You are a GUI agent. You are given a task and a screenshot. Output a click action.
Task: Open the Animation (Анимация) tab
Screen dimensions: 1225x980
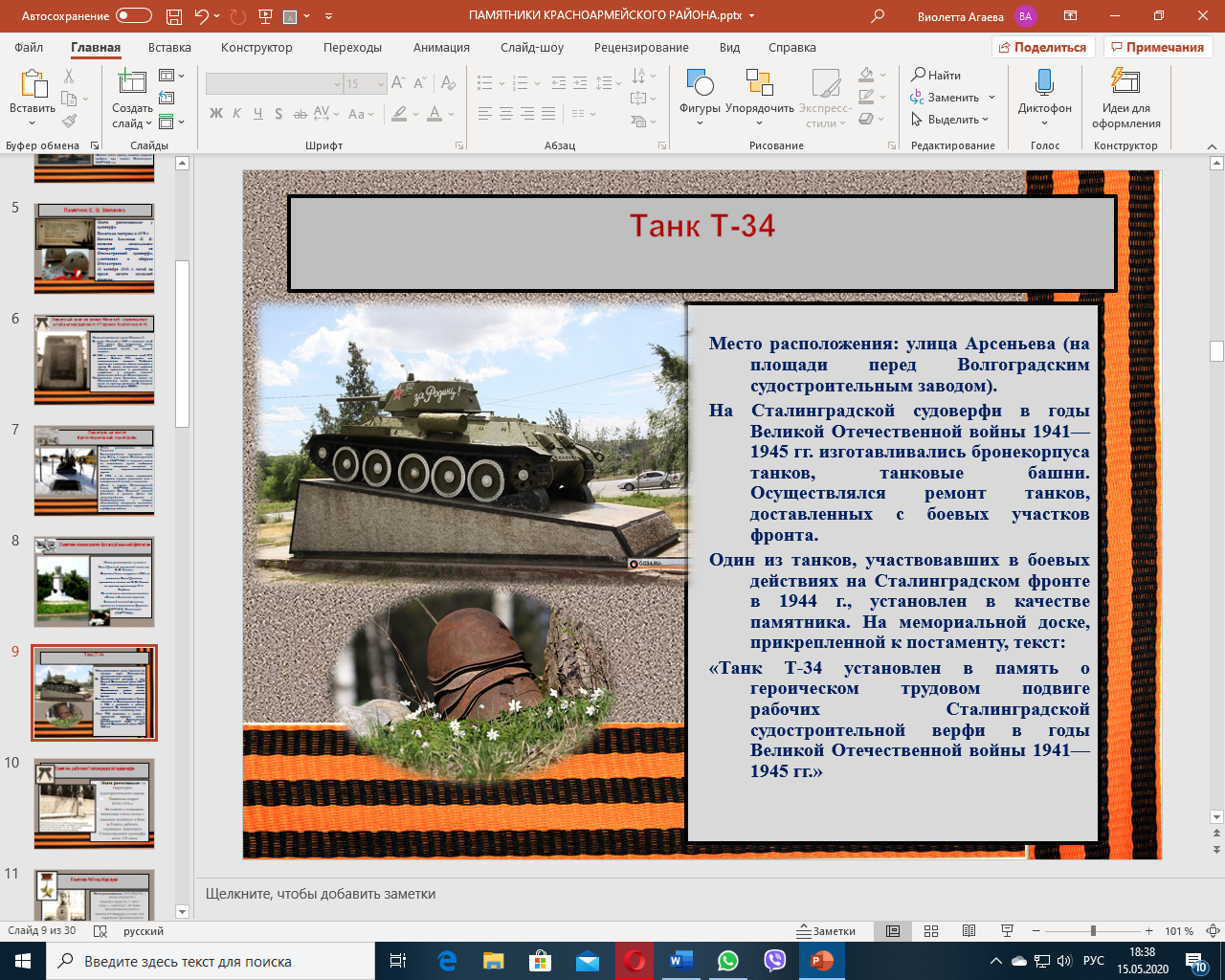[x=441, y=47]
